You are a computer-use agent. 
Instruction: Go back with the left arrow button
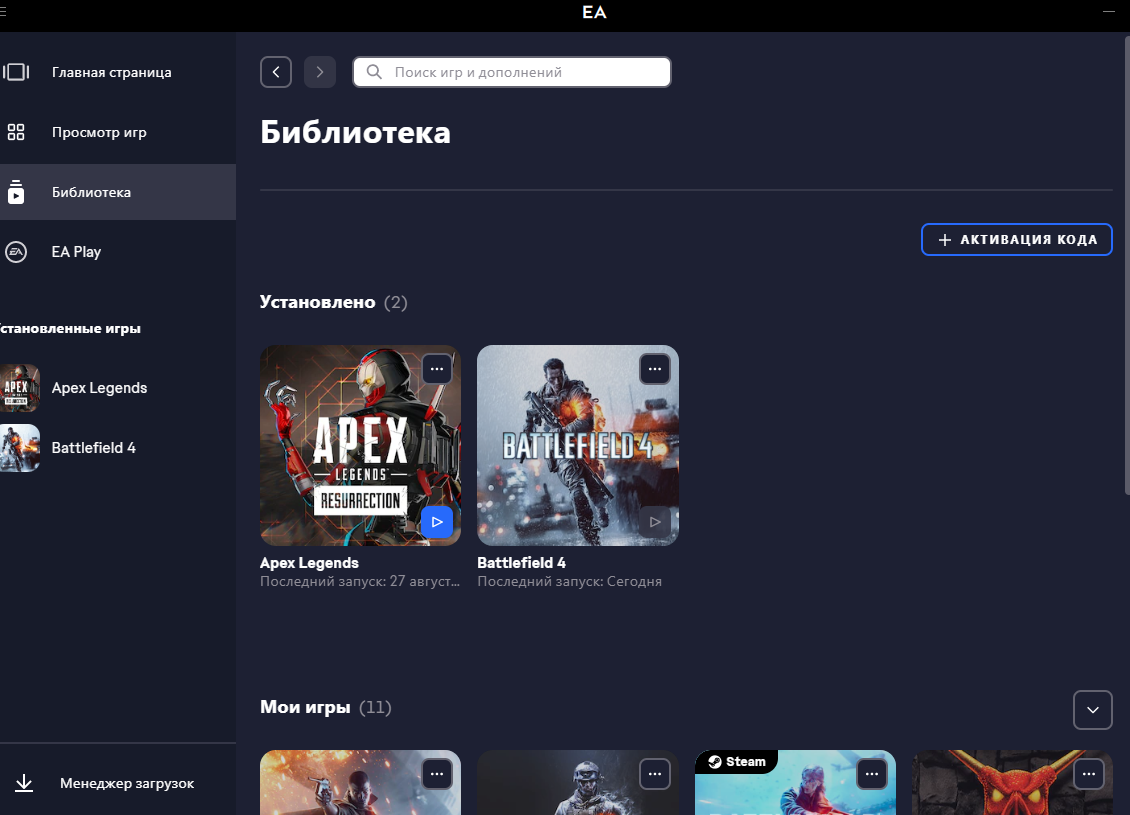[276, 72]
